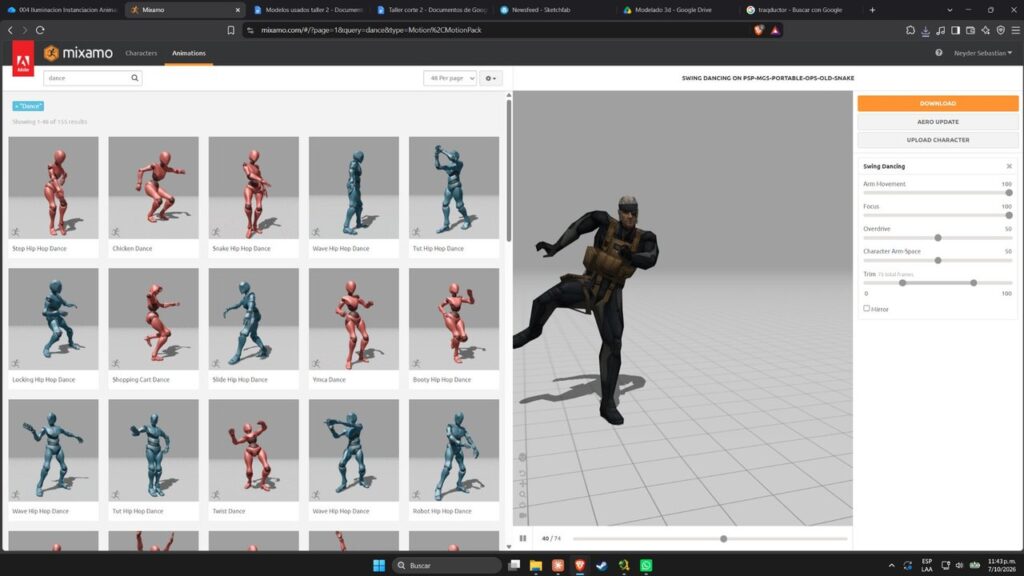
Task: Go back to the previous page
Action: [10, 30]
